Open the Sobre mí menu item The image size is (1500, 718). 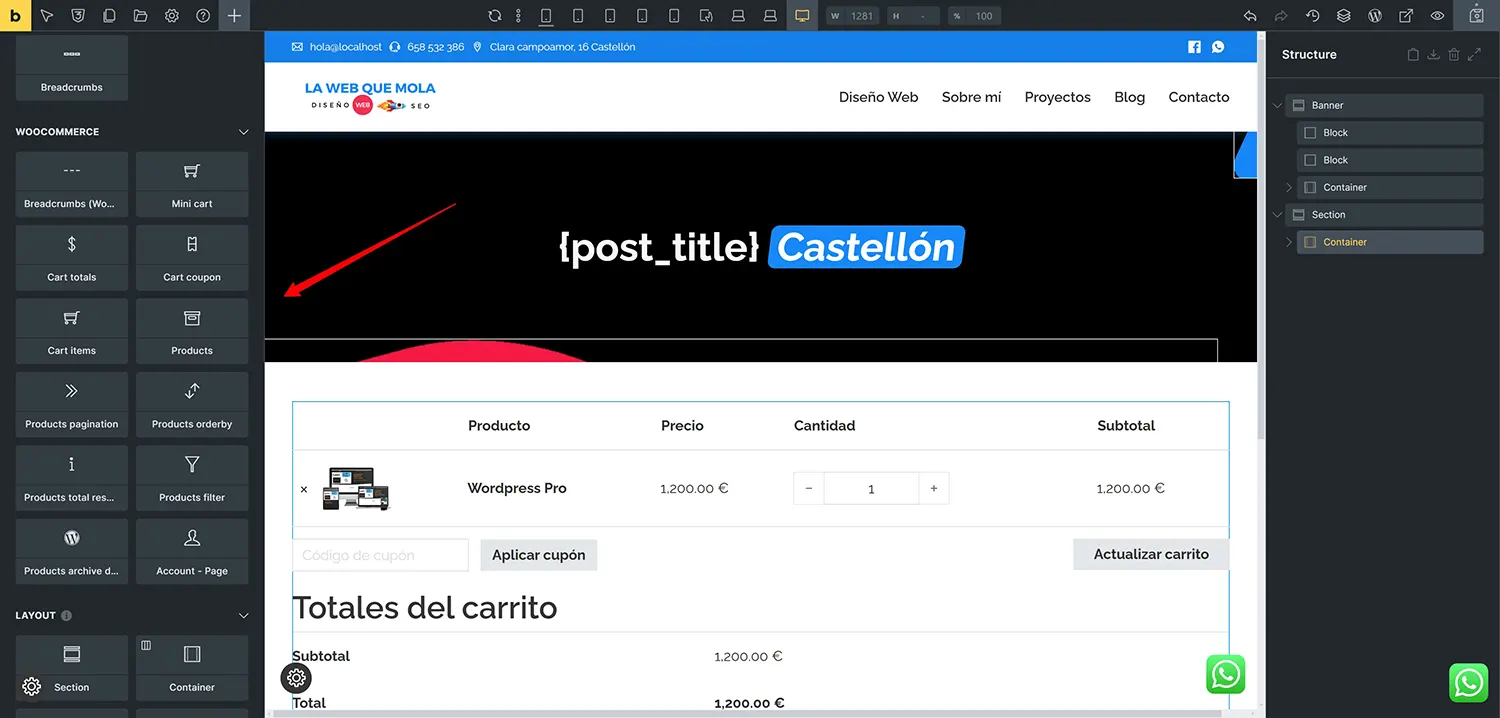point(971,97)
